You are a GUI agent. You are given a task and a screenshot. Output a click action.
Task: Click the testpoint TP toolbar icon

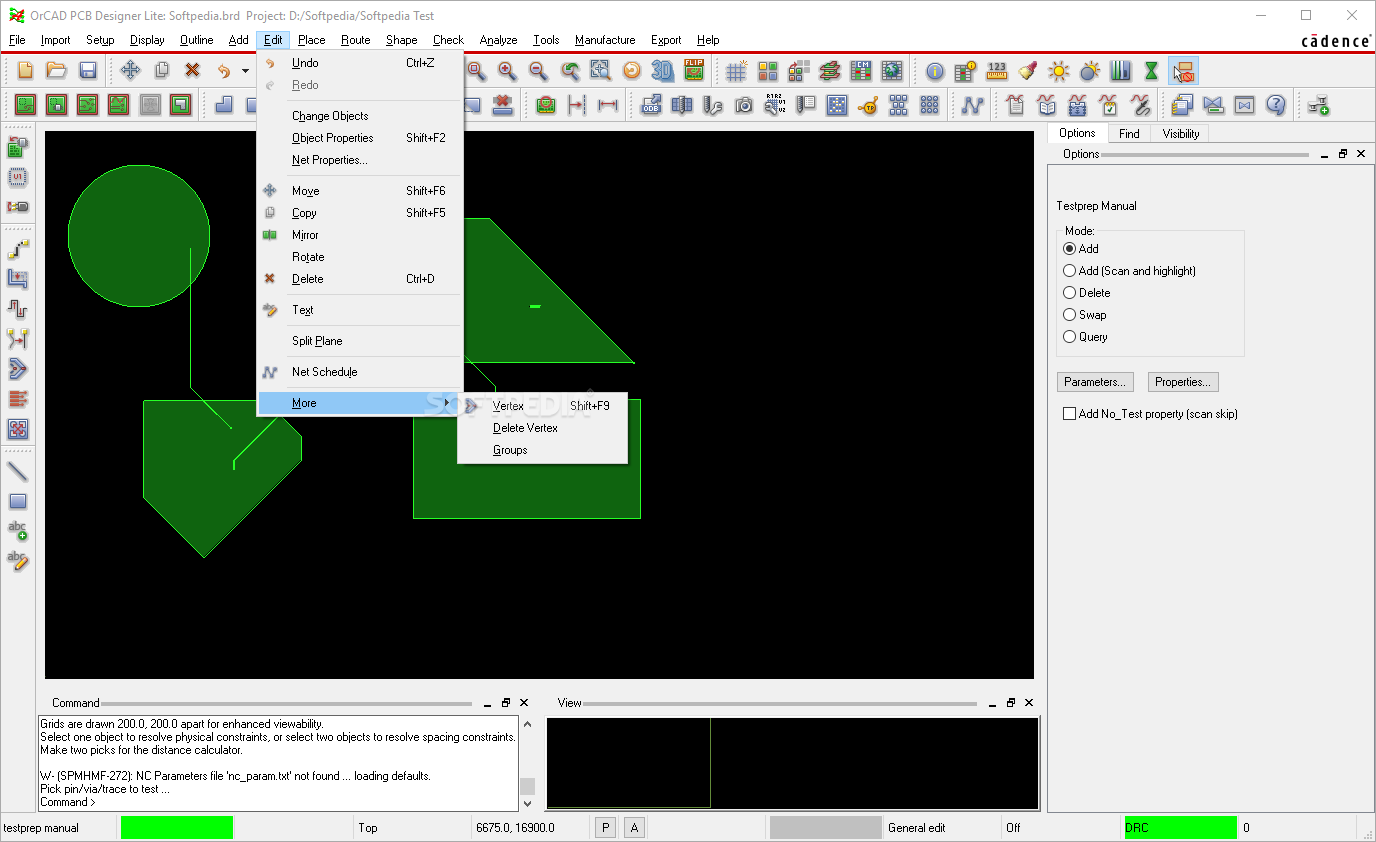[x=868, y=104]
